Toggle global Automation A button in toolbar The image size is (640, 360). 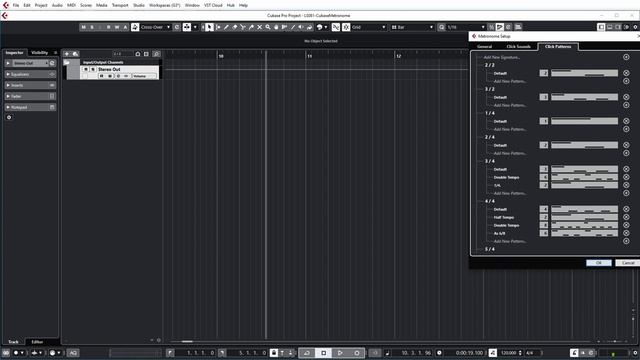click(125, 27)
